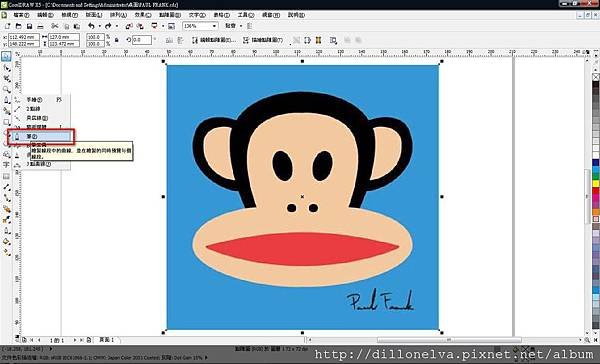Select the Eyedropper tool in toolbox
Image resolution: width=600 pixels, height=364 pixels.
[6, 220]
